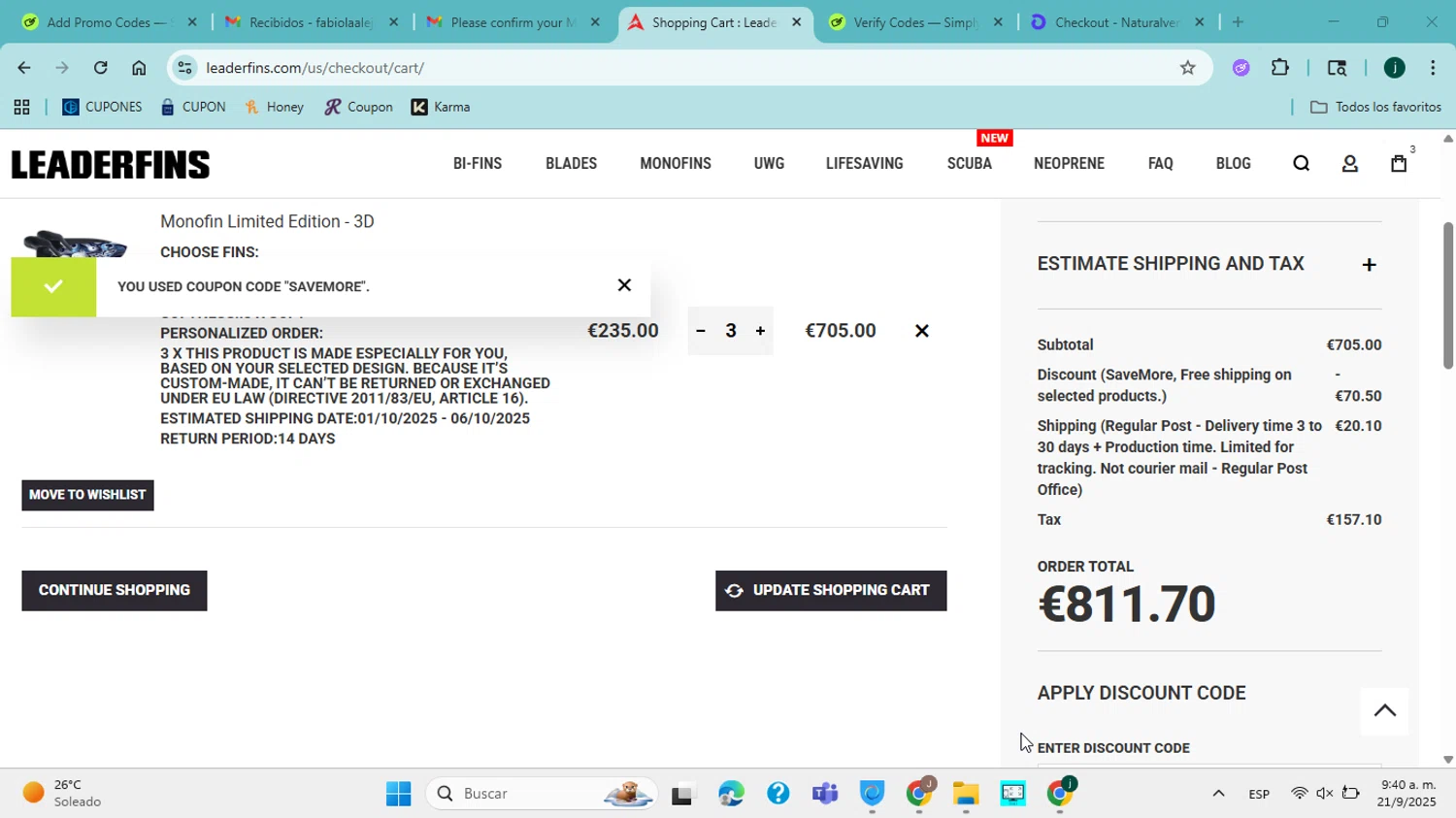Open the site search magnifier icon
Screen dimensions: 1456x818
click(1302, 164)
